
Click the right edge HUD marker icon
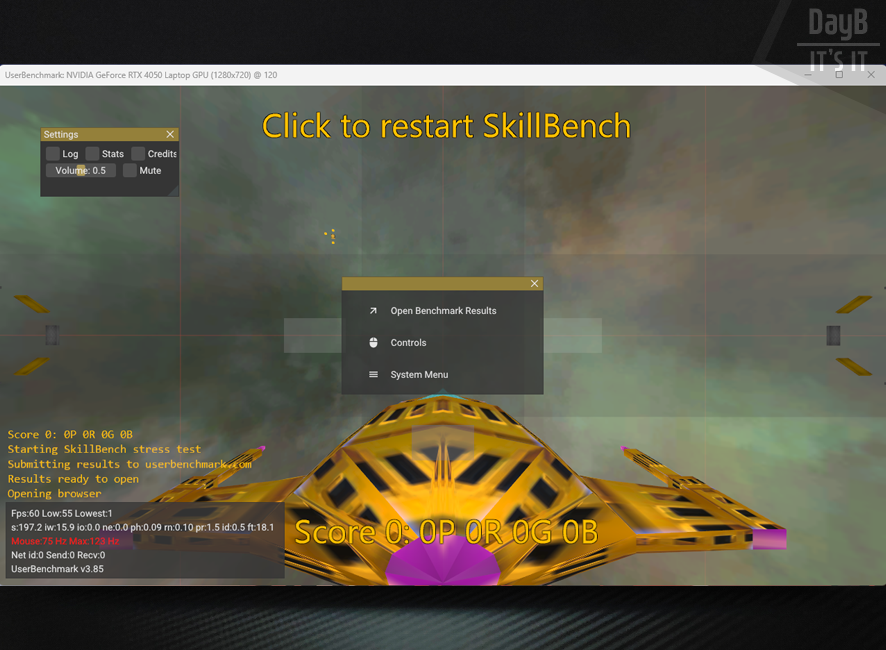tap(833, 335)
